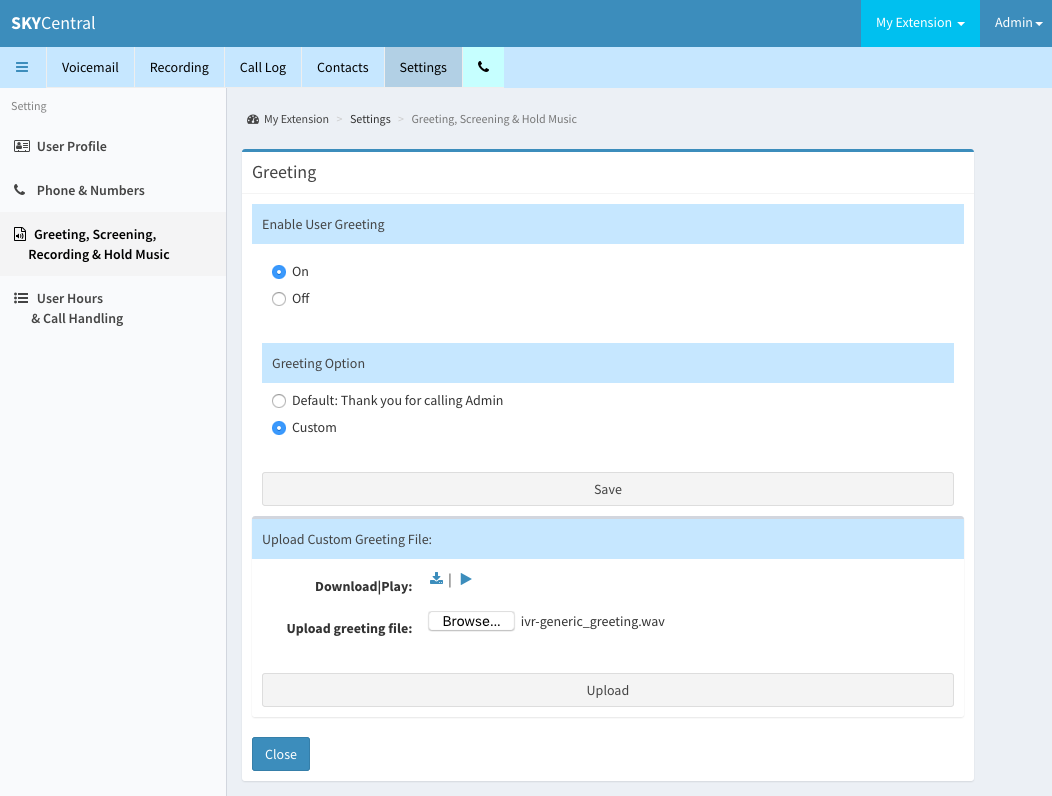Click Browse to choose greeting file

pos(471,621)
